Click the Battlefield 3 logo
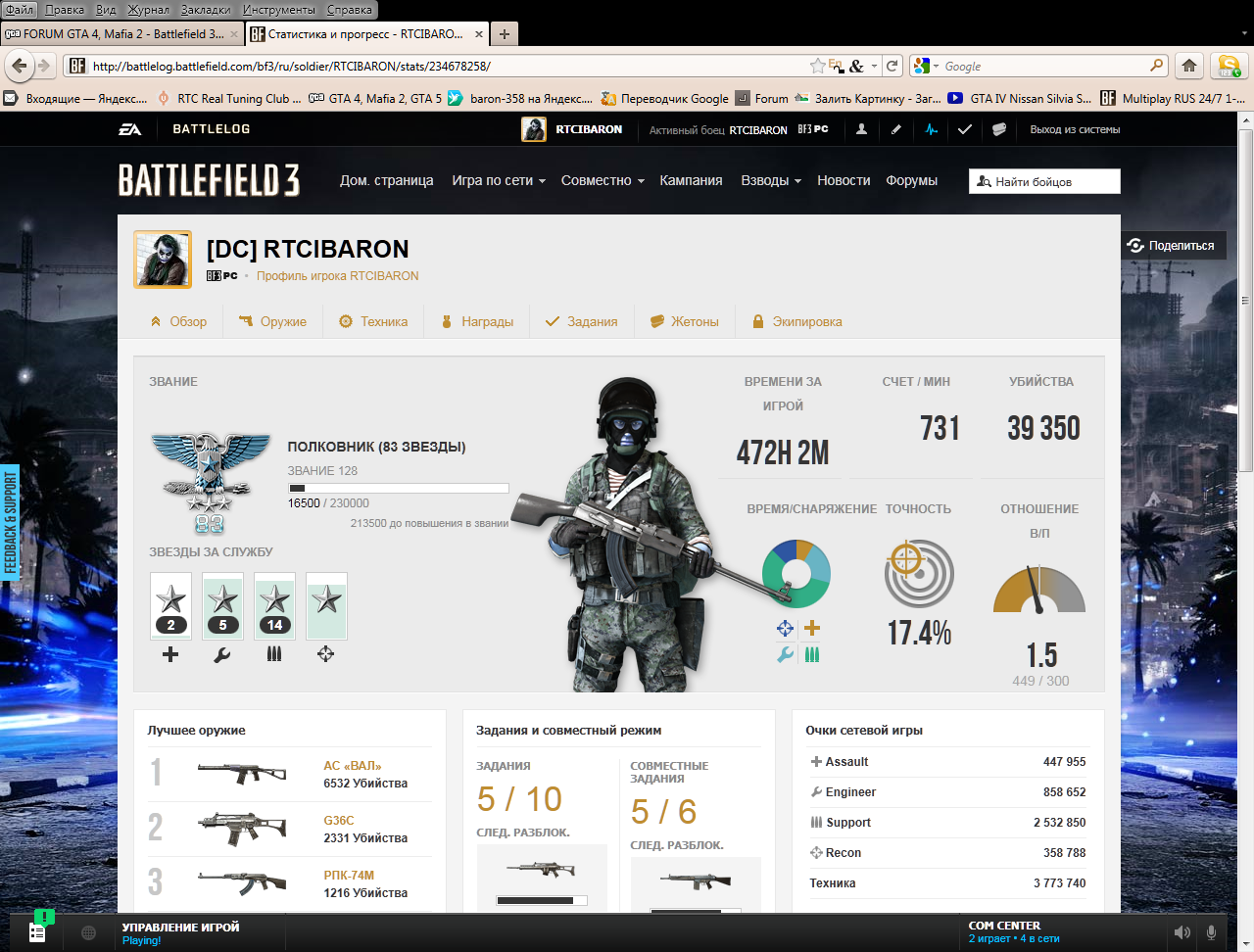This screenshot has width=1254, height=952. point(209,180)
